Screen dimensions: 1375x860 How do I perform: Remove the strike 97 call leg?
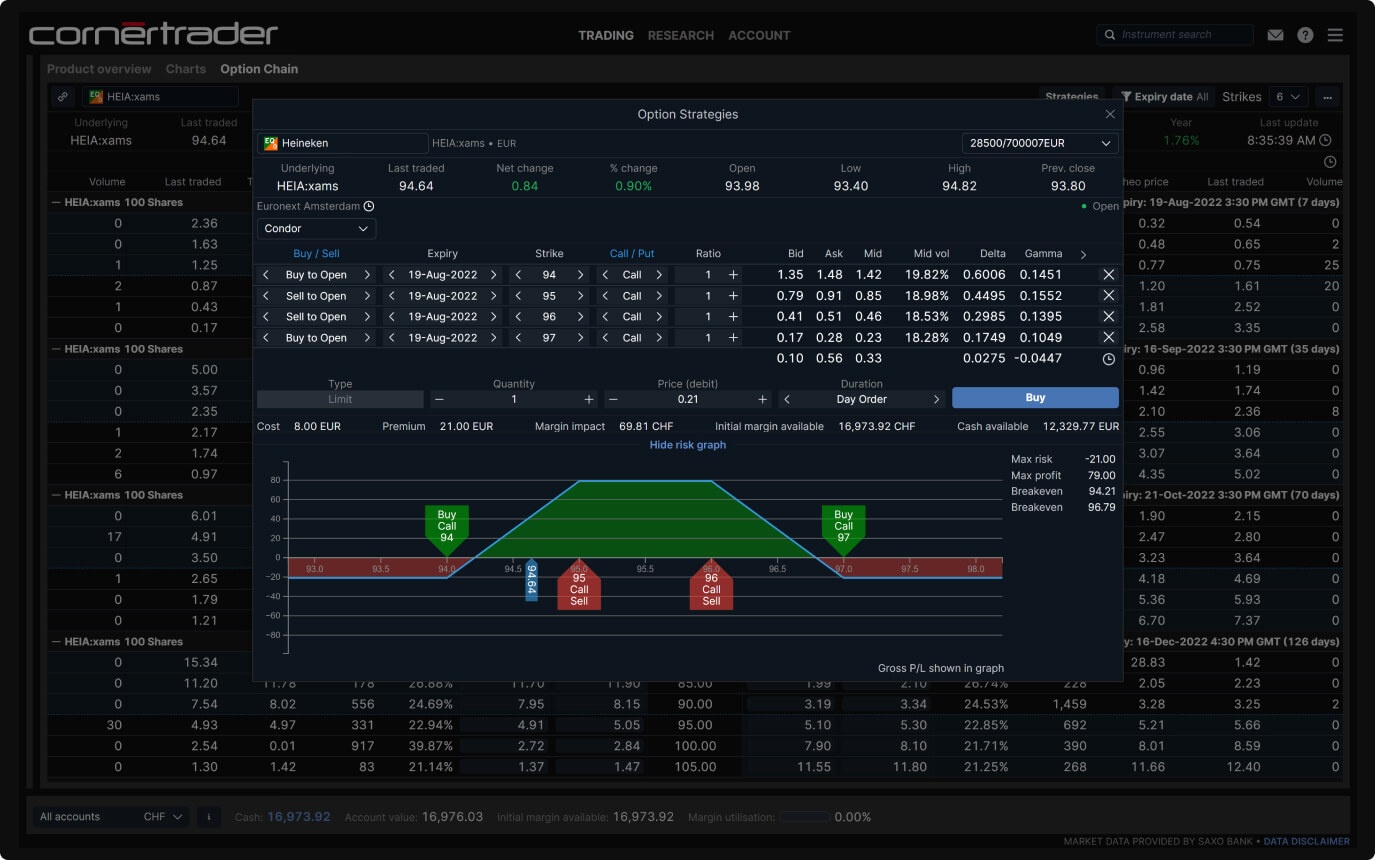(1108, 337)
